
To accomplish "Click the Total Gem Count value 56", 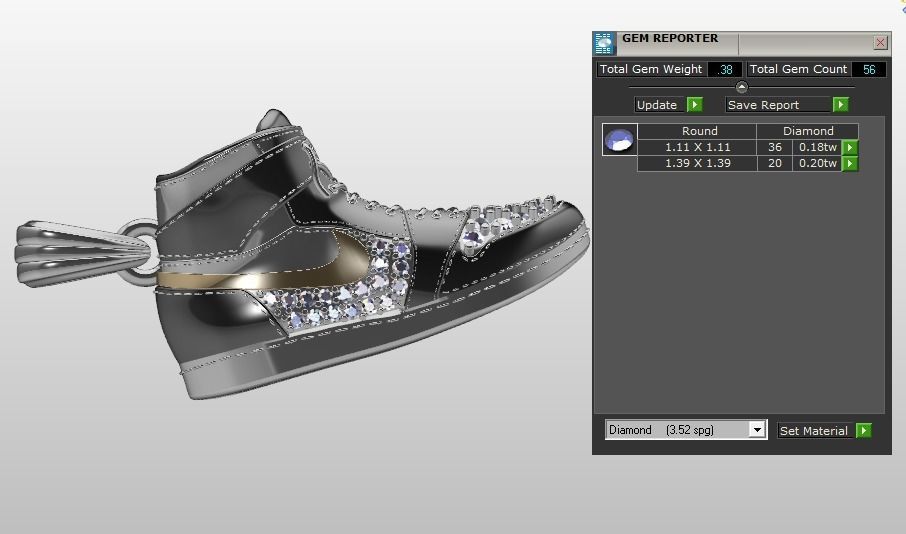I will [x=868, y=69].
